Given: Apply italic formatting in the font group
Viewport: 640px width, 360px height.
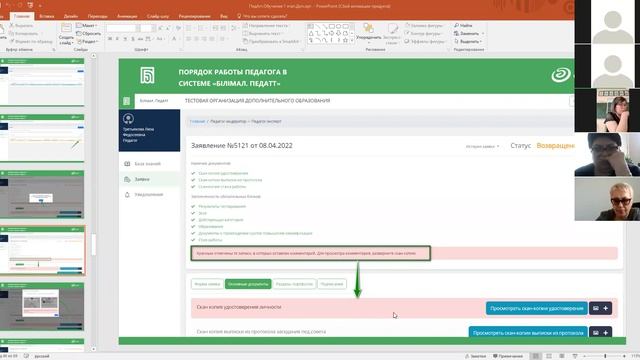Looking at the screenshot, I should coord(117,39).
